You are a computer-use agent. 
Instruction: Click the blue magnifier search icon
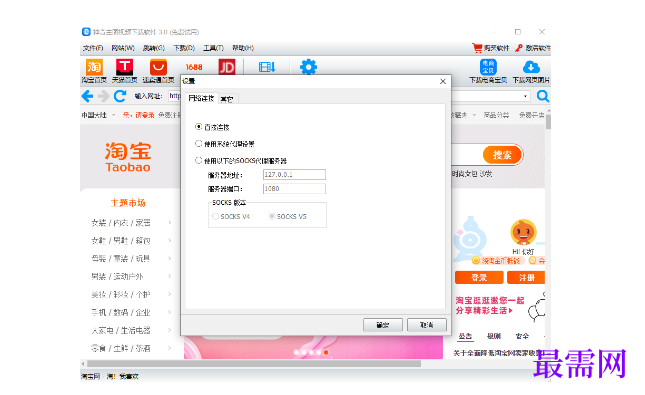[x=543, y=96]
